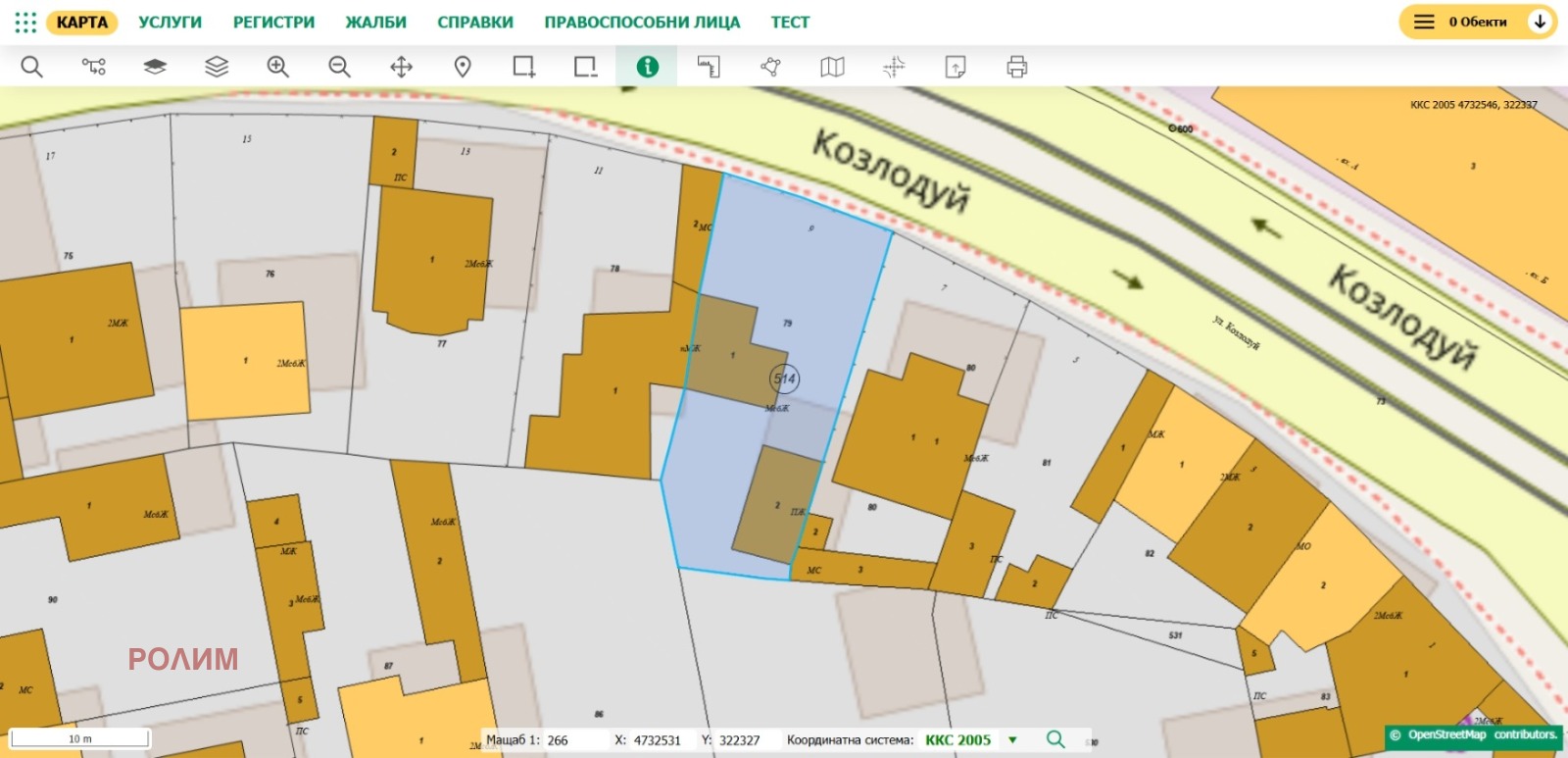Screen dimensions: 1568x758
Task: Click the print map icon
Action: (1016, 67)
